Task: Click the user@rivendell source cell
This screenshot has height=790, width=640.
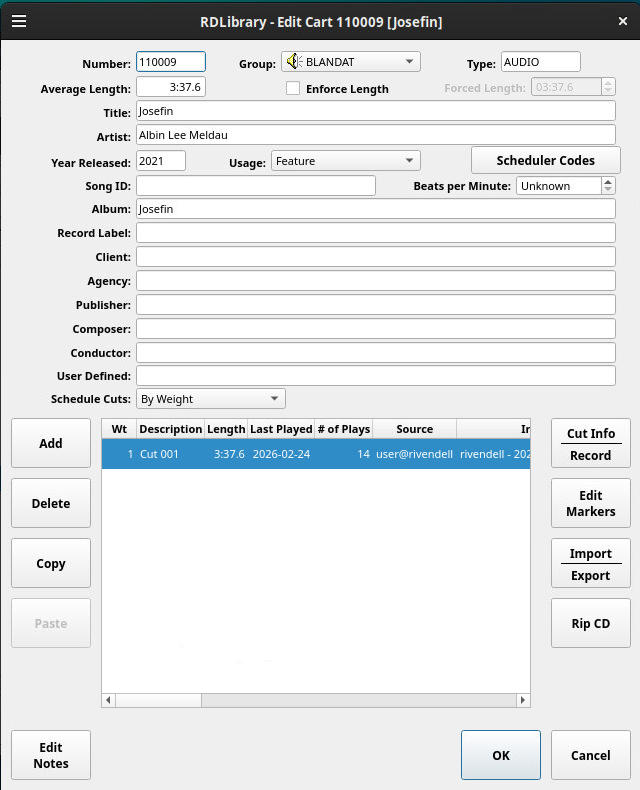Action: tap(414, 454)
